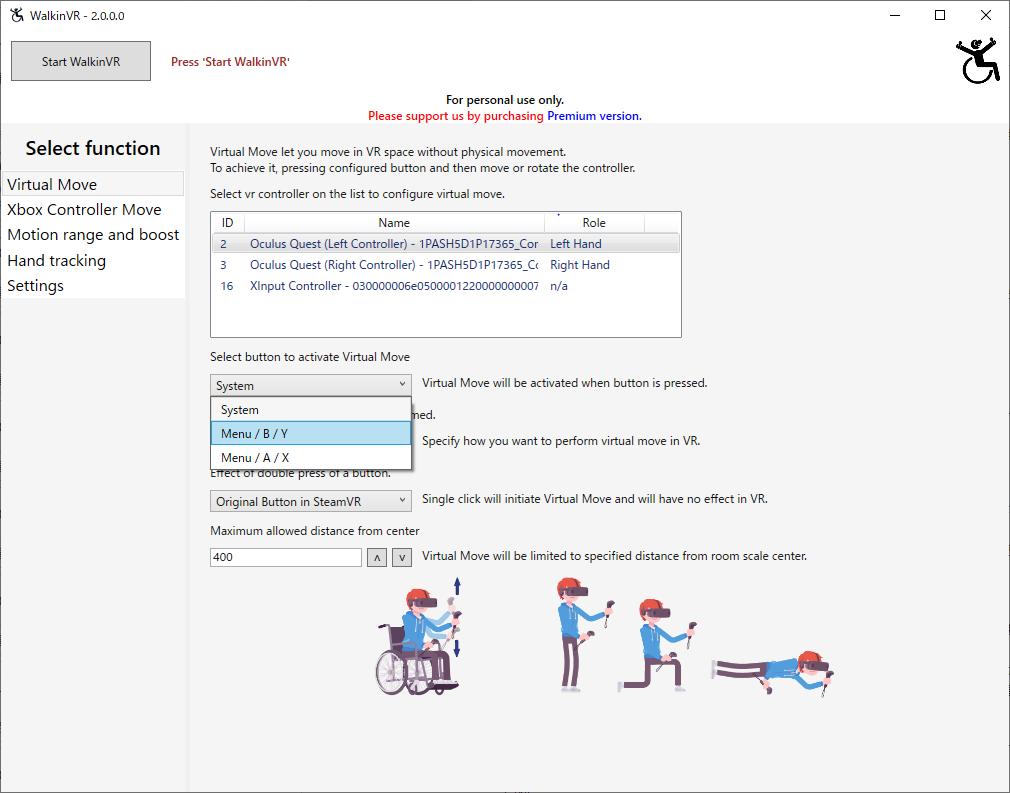Sort list by Role column header

pyautogui.click(x=594, y=222)
